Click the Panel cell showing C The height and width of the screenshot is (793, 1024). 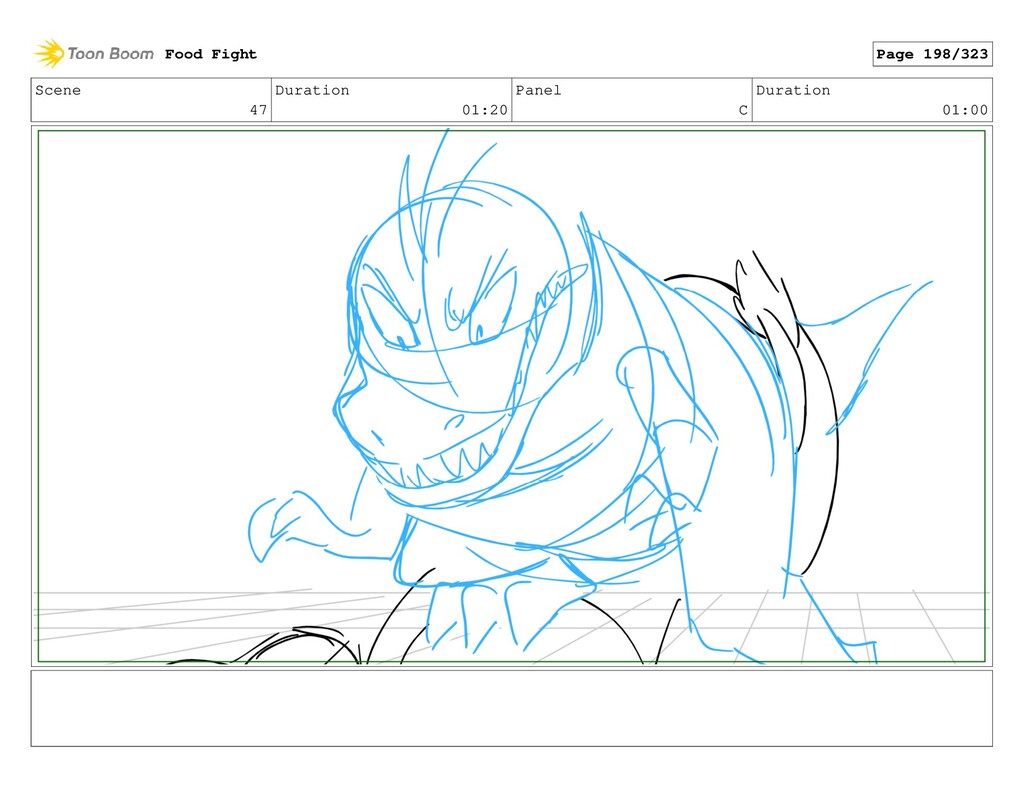pyautogui.click(x=632, y=100)
